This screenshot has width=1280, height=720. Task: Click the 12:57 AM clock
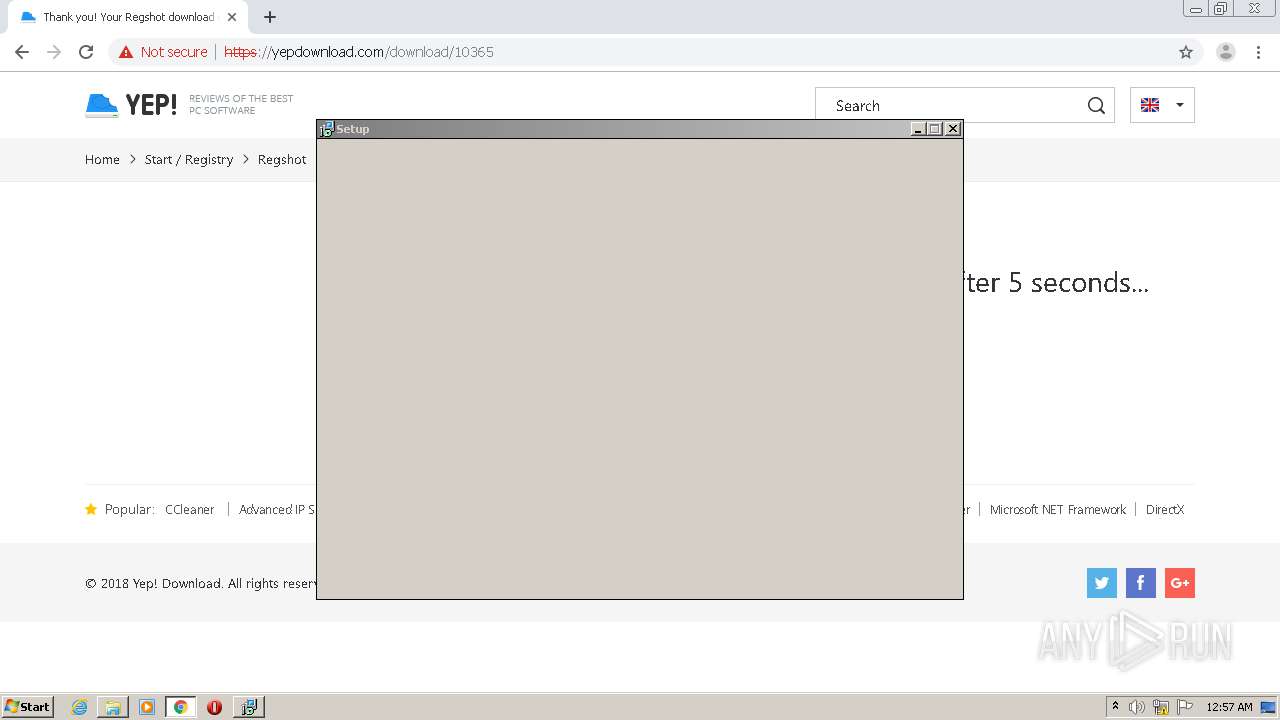click(1229, 707)
